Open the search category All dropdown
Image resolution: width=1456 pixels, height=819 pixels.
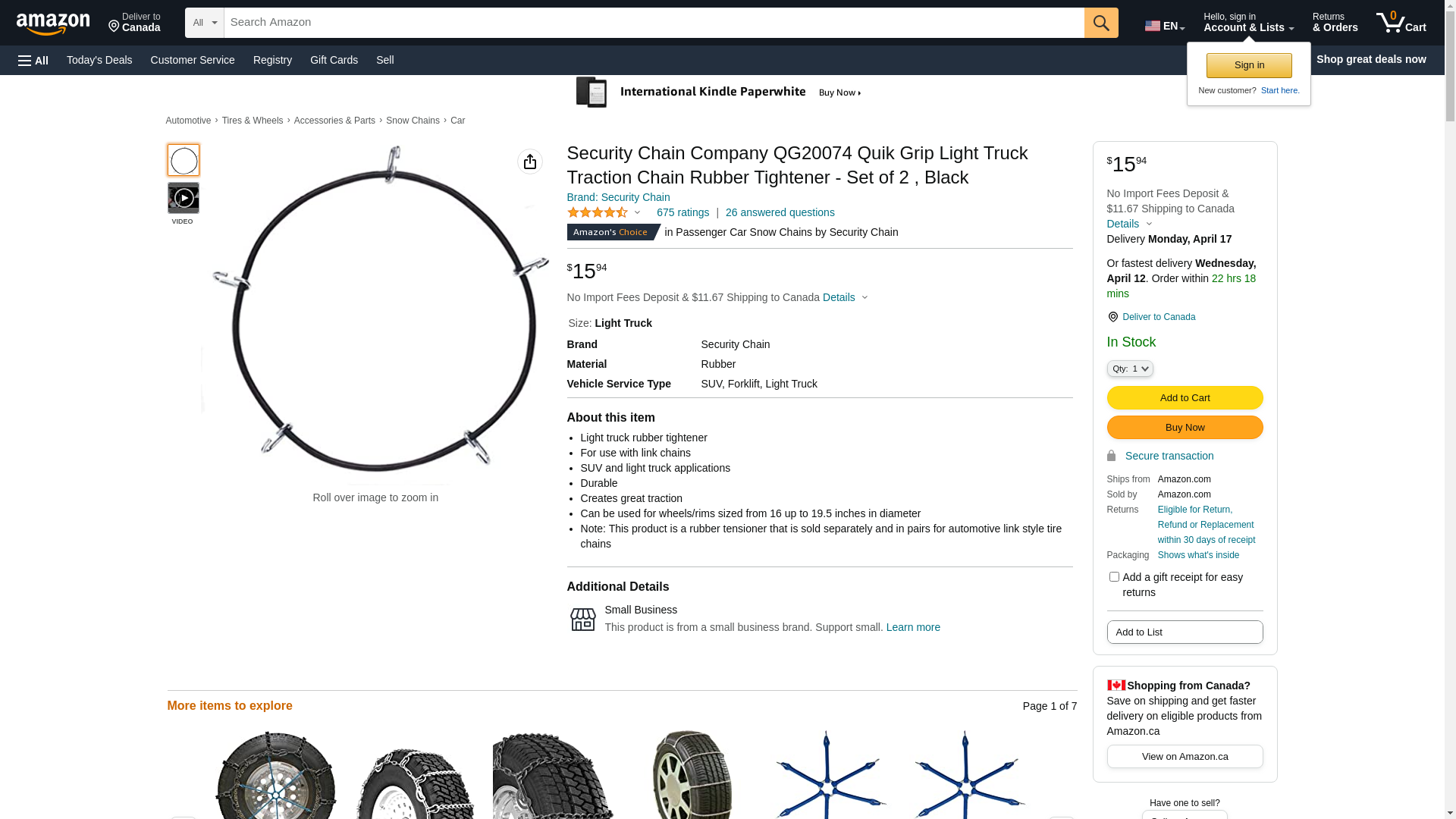pos(204,23)
